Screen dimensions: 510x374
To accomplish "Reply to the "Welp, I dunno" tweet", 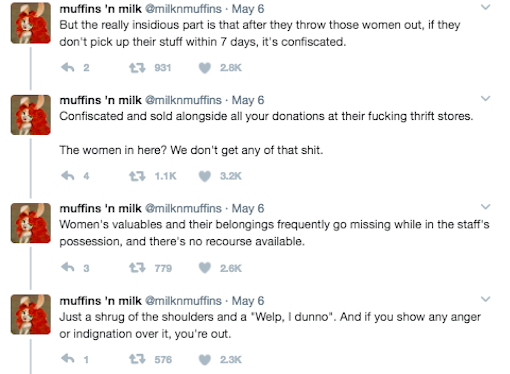I will (x=68, y=359).
